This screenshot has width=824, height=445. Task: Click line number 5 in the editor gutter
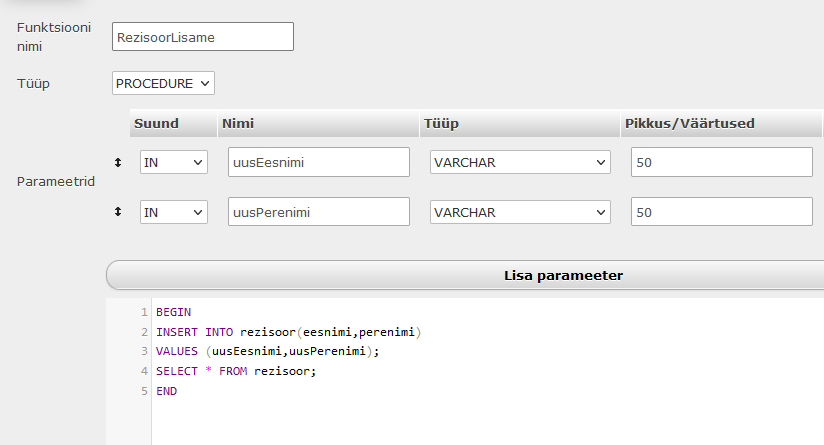click(145, 391)
